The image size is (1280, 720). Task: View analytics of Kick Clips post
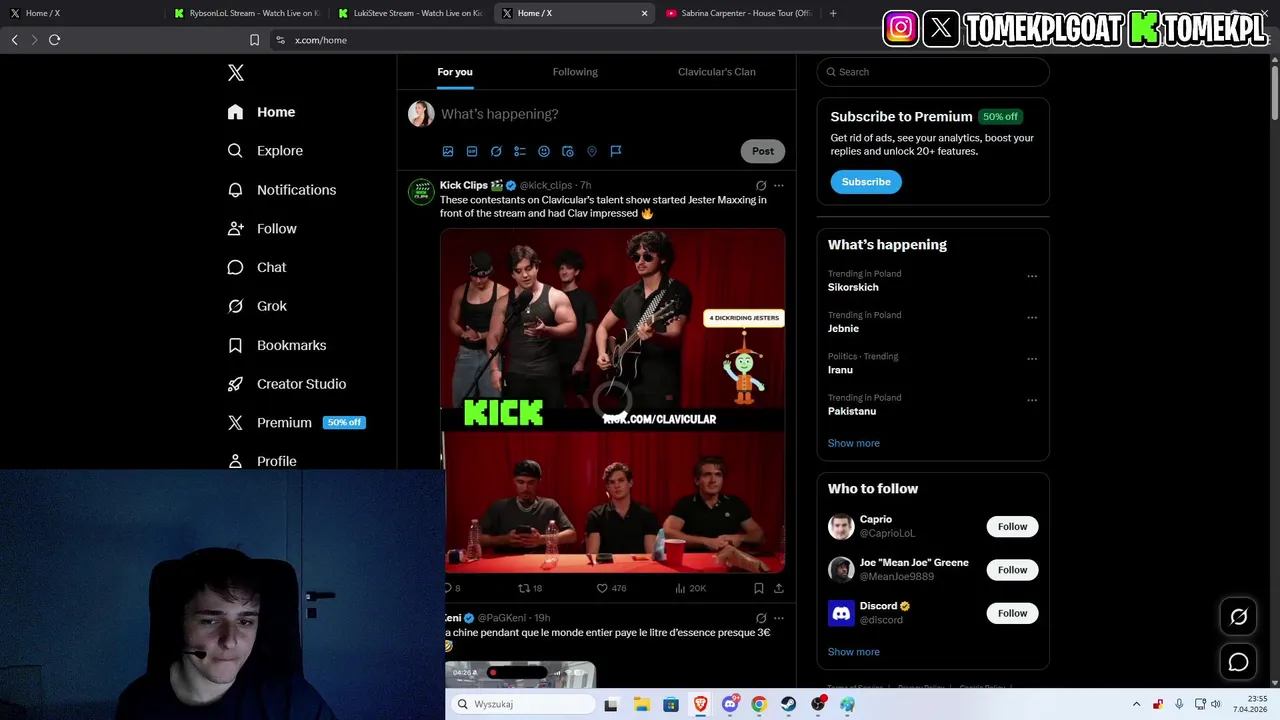pos(691,588)
